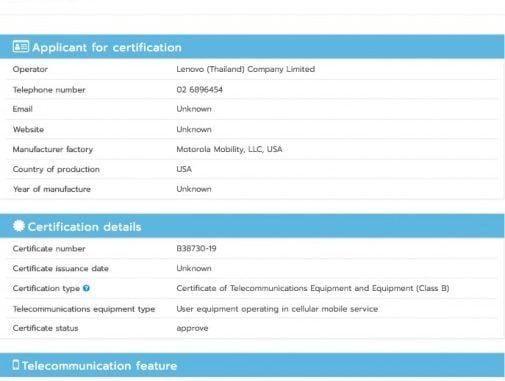Click the telephone number 02 6896454

tap(200, 90)
